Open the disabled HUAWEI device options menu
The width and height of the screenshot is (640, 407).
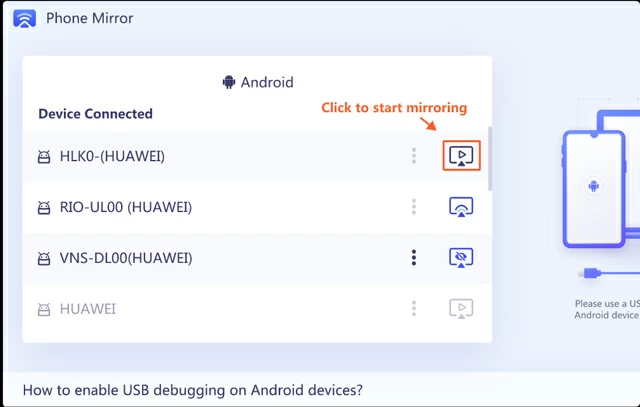[x=414, y=309]
